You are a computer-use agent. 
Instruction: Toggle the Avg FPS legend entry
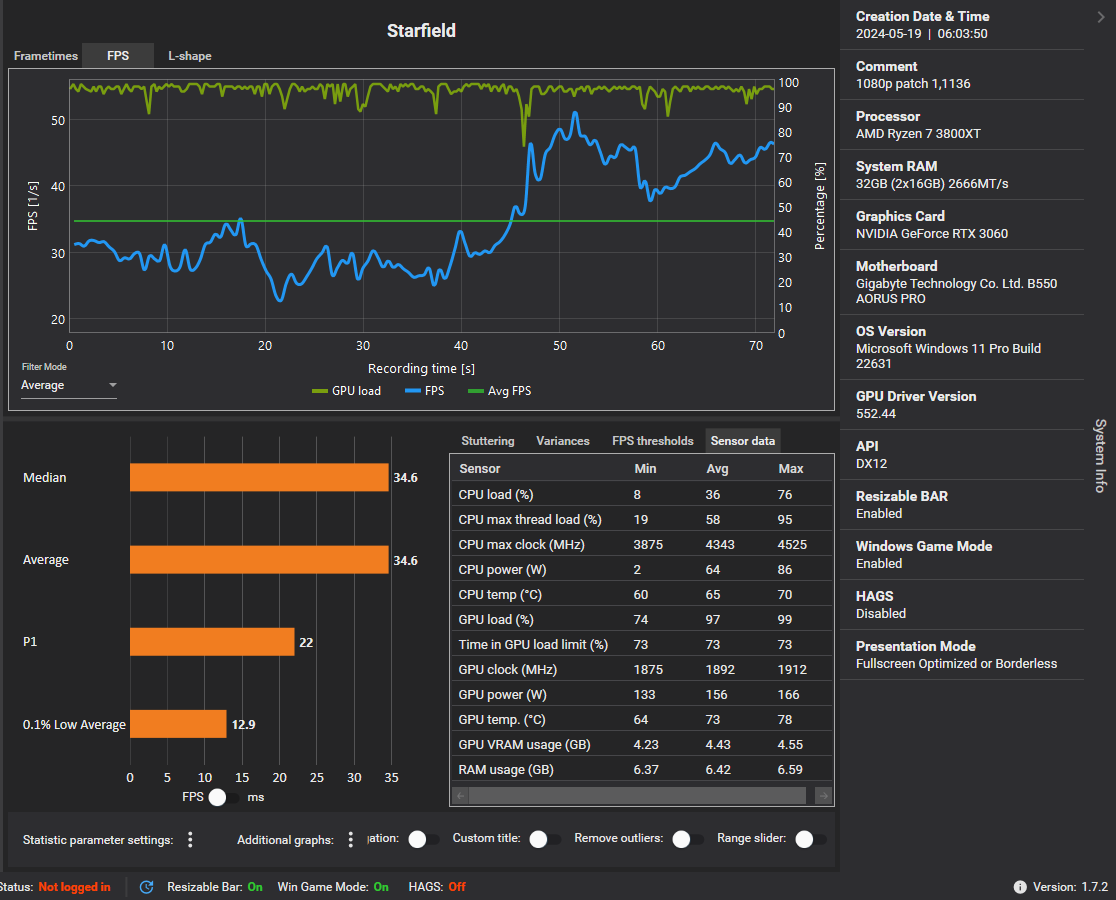500,391
